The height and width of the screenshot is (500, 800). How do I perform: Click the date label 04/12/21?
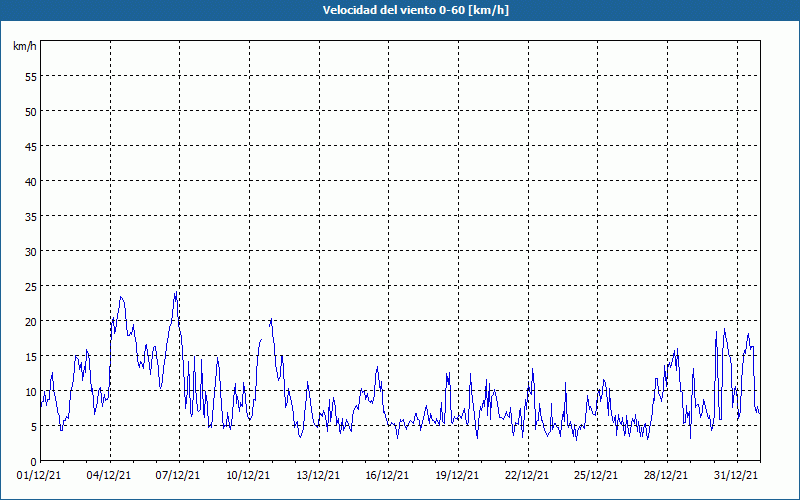pos(109,476)
